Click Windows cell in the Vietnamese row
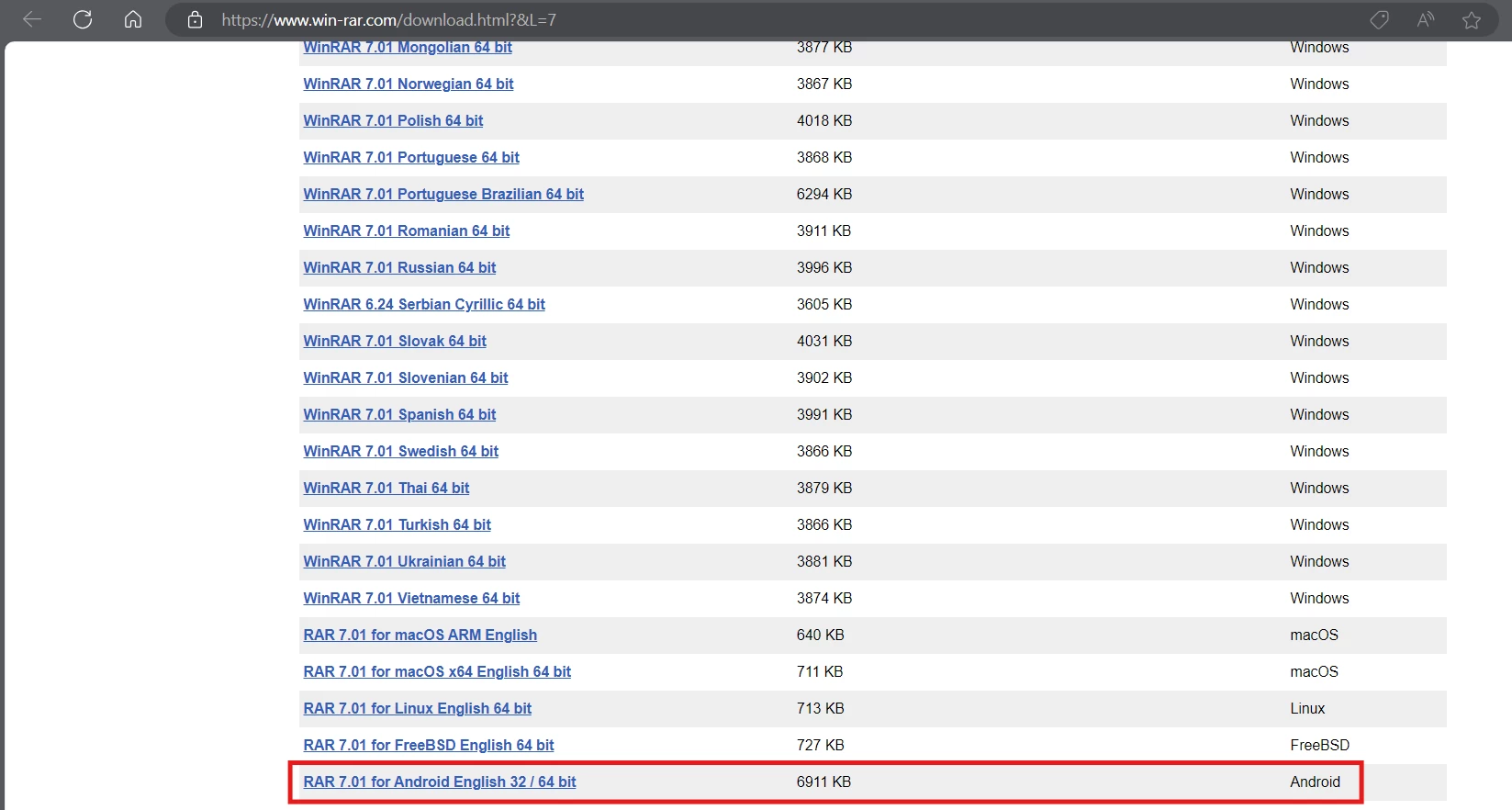Screen dimensions: 1512x810 [x=1319, y=598]
